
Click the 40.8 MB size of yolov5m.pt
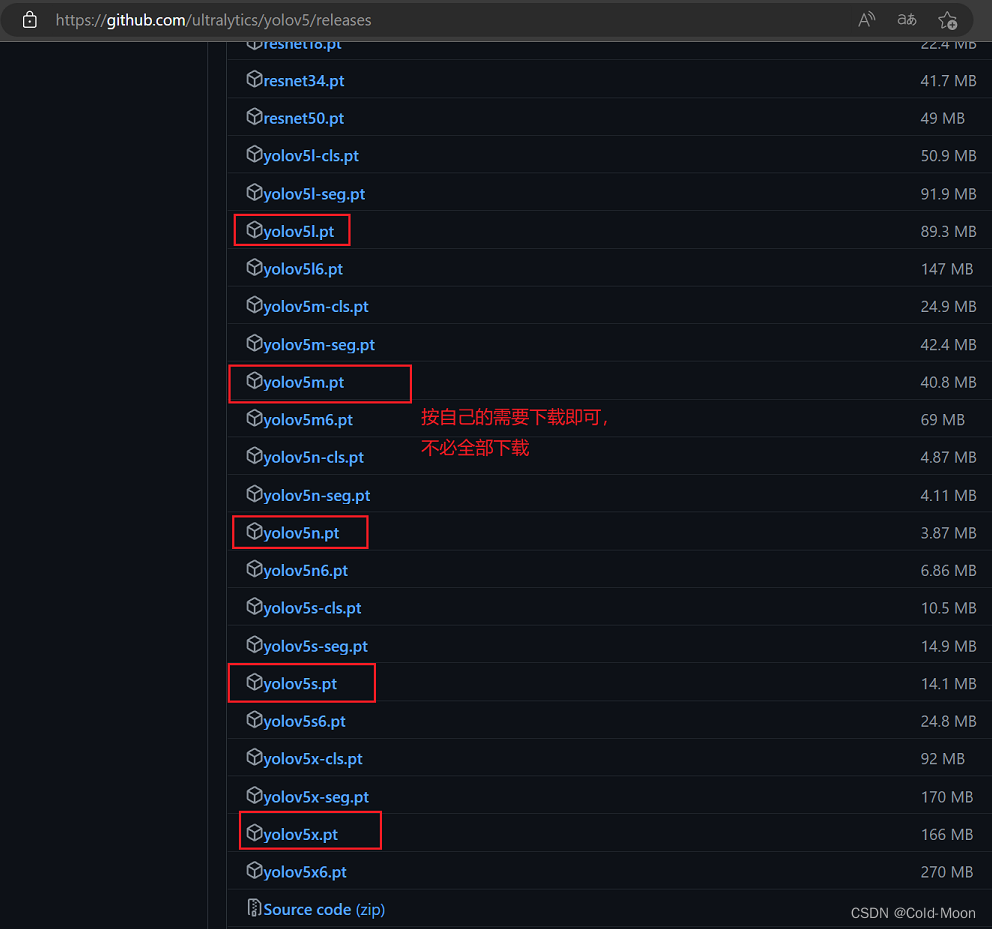point(948,382)
